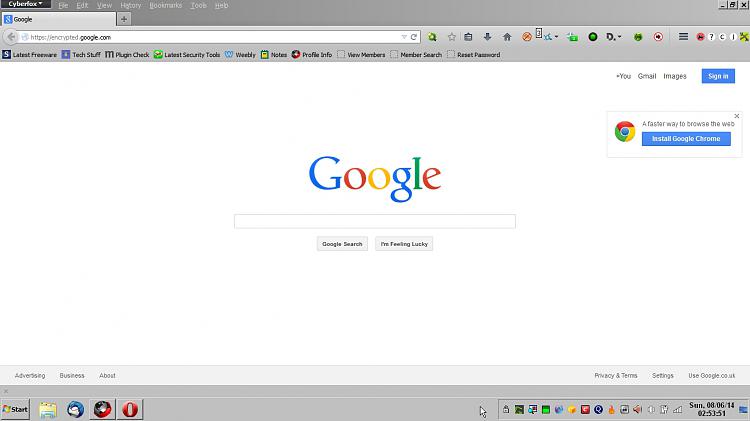Image resolution: width=750 pixels, height=421 pixels.
Task: Open the hamburger menu
Action: 684,37
